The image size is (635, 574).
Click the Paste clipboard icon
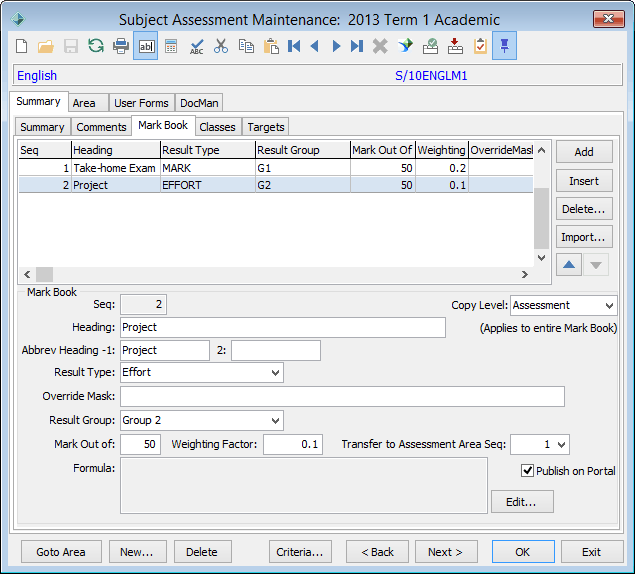coord(271,46)
